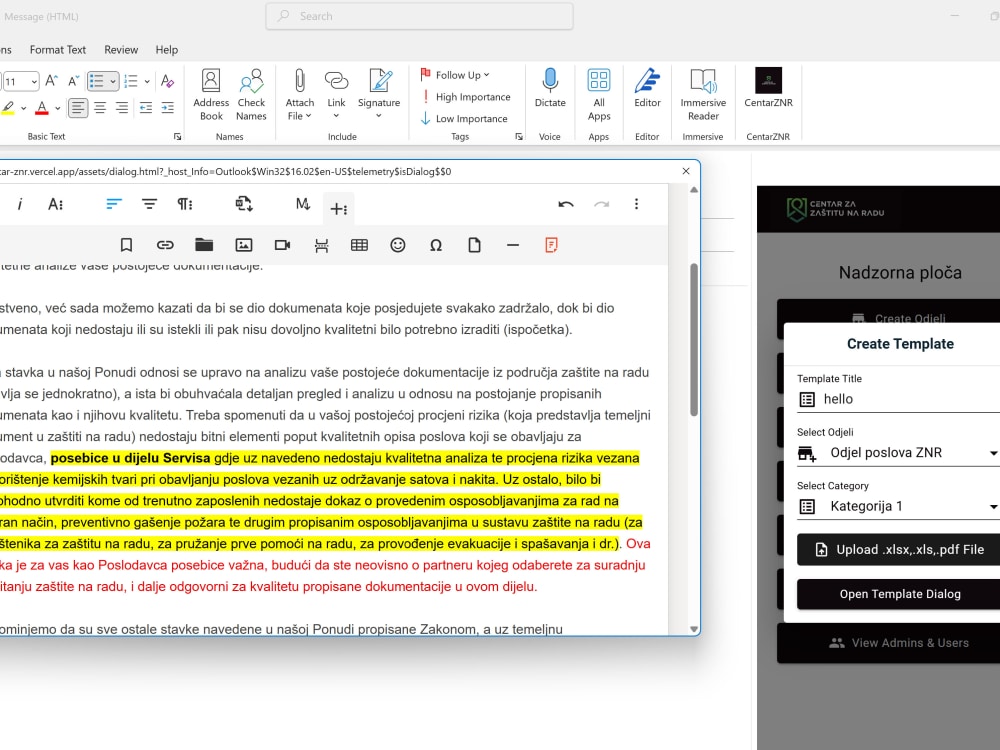
Task: Click the Template Title input field
Action: 899,399
